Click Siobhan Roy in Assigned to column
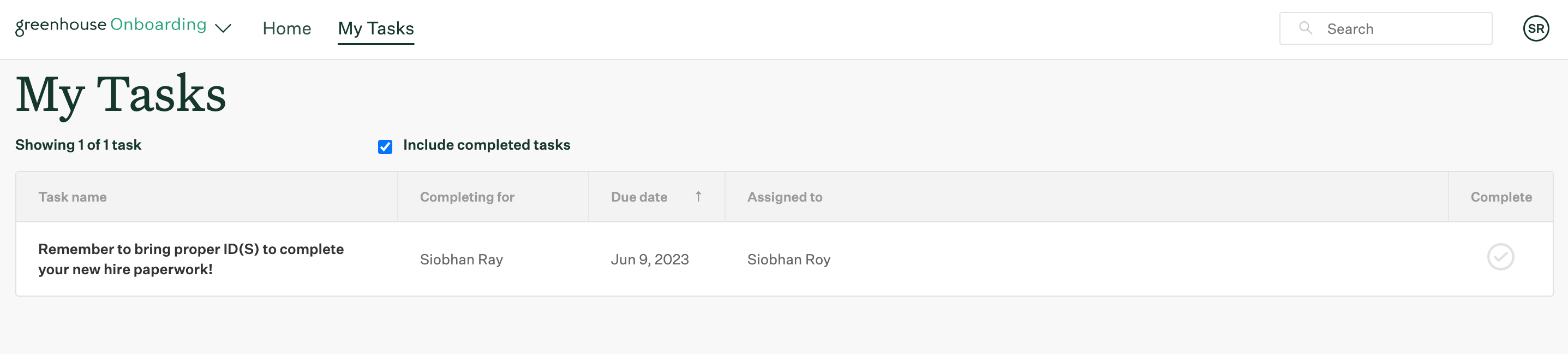This screenshot has width=1568, height=354. pyautogui.click(x=788, y=259)
